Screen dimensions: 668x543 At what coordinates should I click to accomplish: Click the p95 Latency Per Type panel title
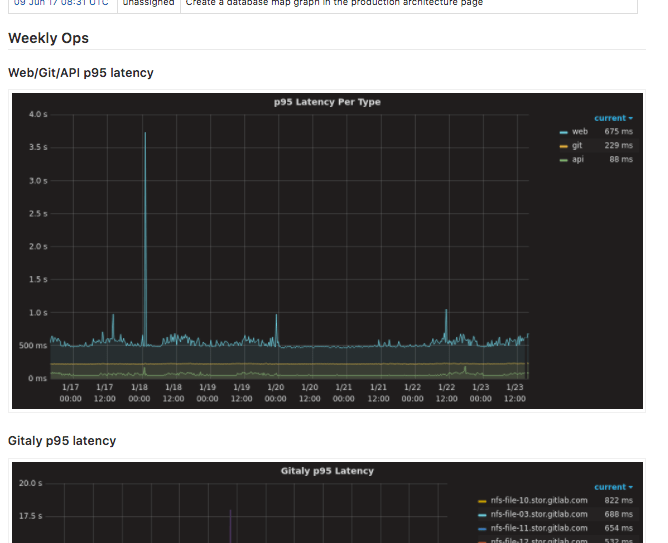[x=327, y=102]
